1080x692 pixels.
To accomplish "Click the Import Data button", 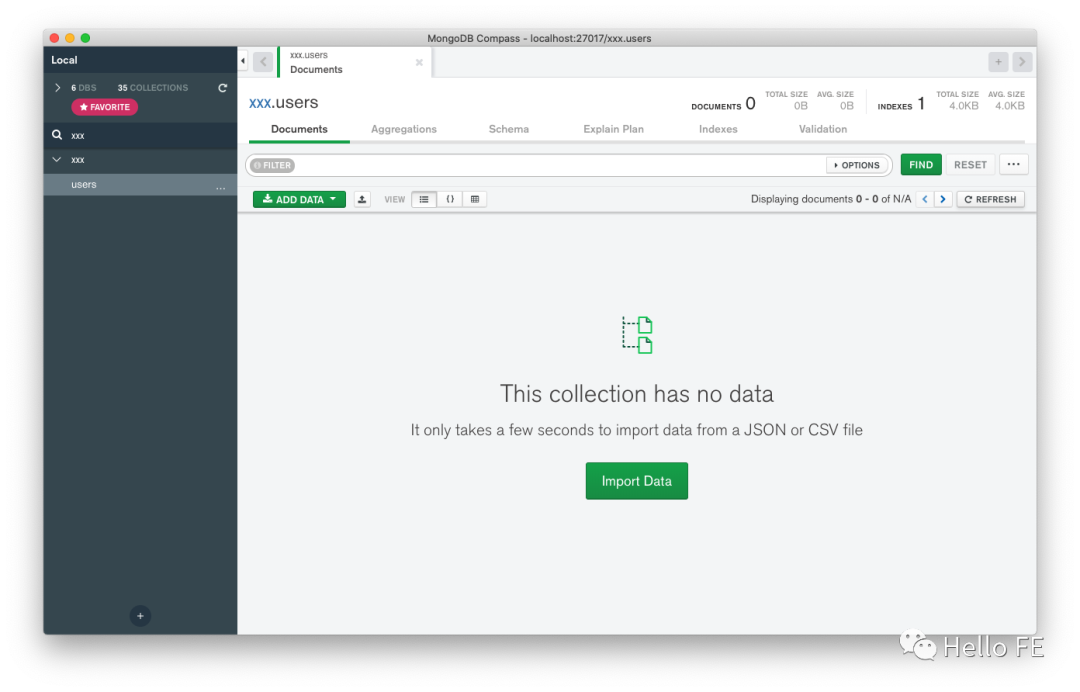I will 636,481.
